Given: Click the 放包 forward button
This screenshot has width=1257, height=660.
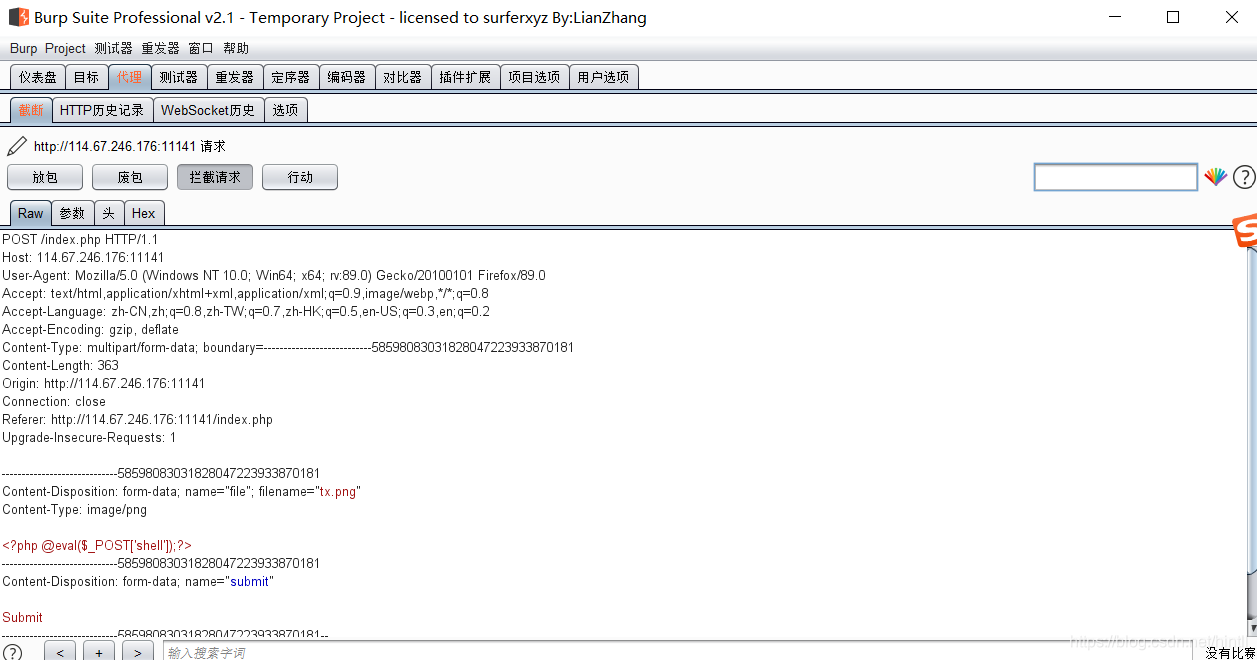Looking at the screenshot, I should pyautogui.click(x=45, y=177).
